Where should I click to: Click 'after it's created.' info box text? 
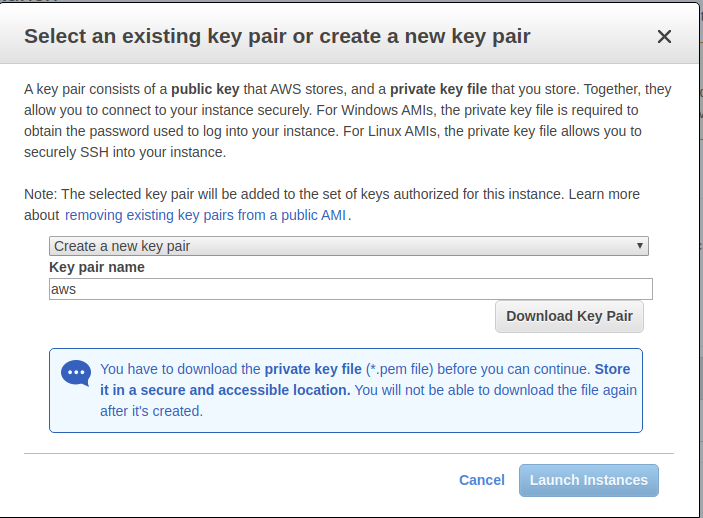tap(151, 410)
